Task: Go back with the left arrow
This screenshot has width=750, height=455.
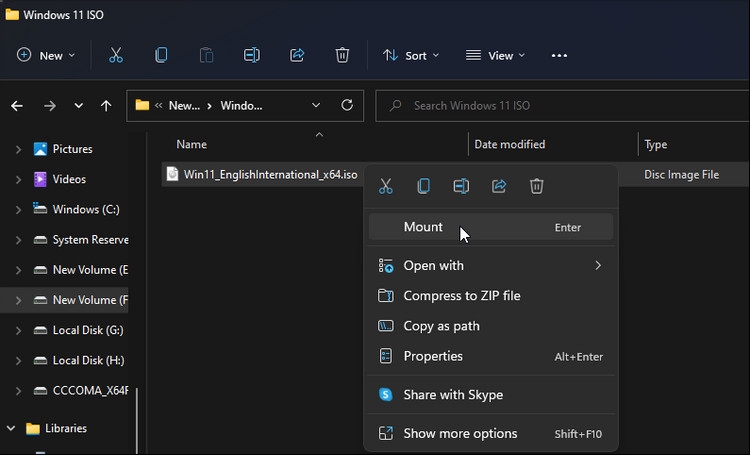Action: coord(17,106)
